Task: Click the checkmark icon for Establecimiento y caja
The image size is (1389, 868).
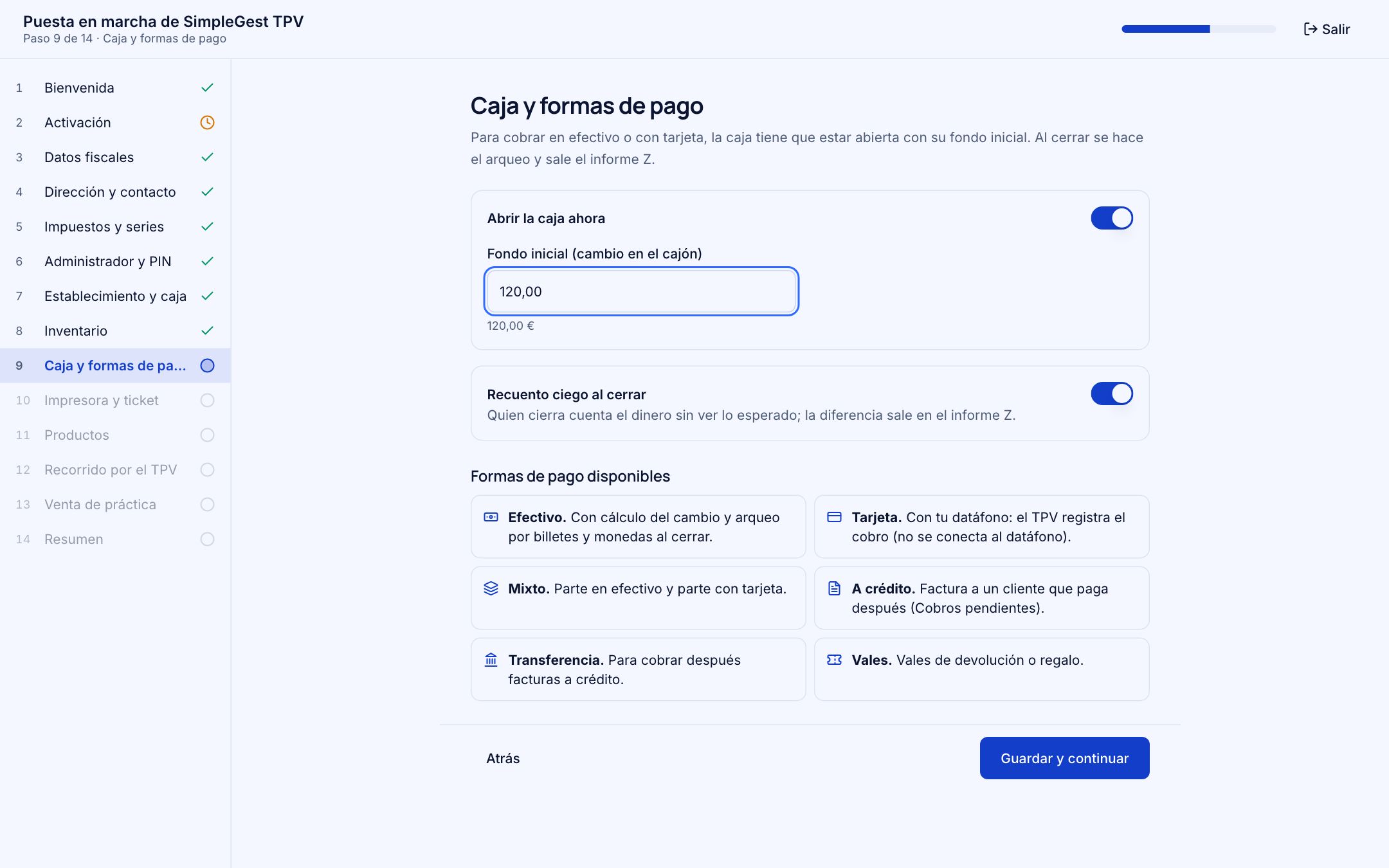Action: click(207, 296)
